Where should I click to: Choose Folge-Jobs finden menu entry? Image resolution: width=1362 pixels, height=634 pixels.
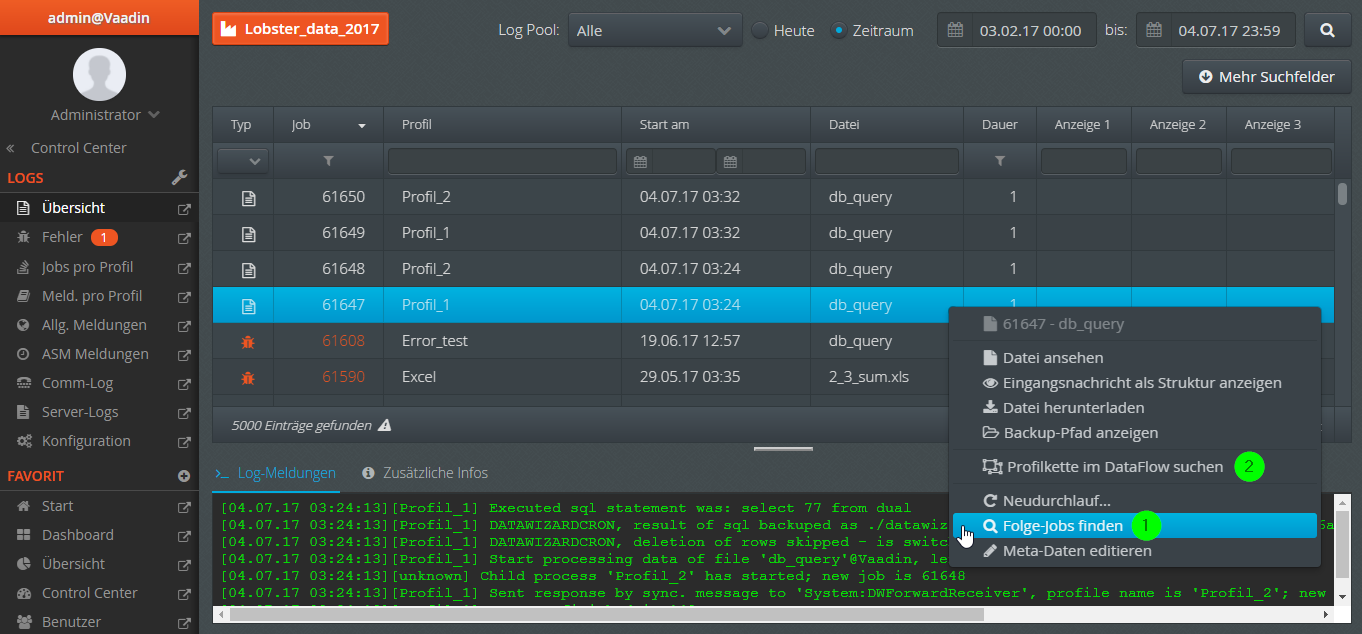click(1134, 525)
